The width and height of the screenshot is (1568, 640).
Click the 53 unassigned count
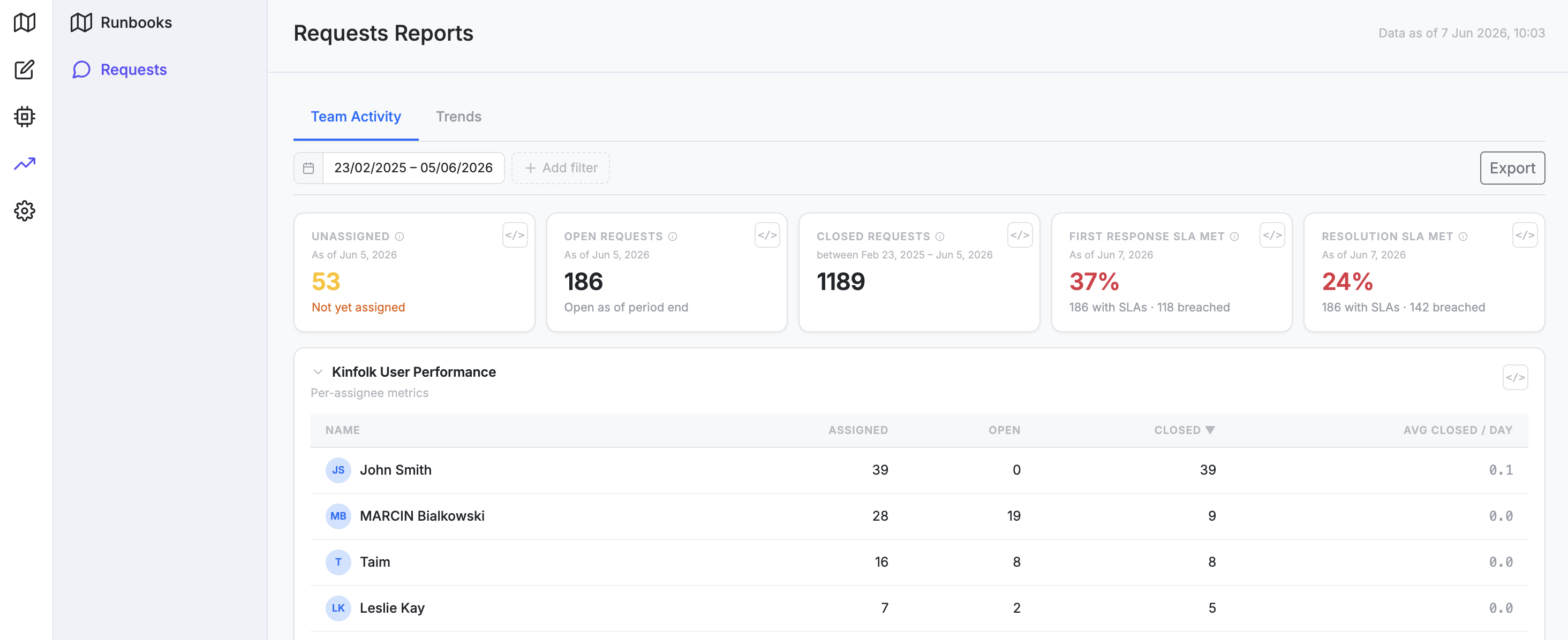click(x=326, y=281)
